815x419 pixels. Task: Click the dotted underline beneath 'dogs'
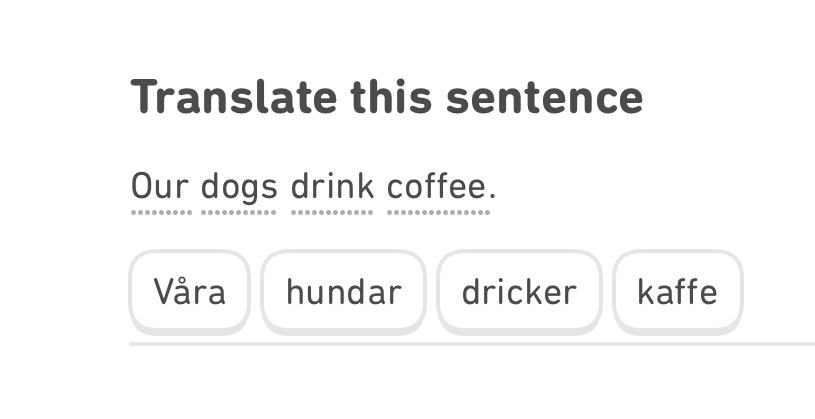click(x=239, y=212)
